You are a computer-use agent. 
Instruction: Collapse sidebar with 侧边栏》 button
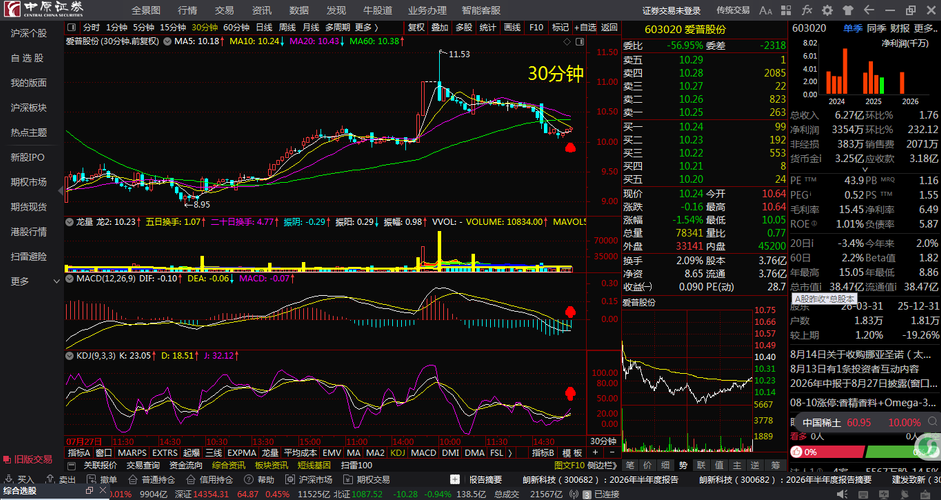[602, 465]
